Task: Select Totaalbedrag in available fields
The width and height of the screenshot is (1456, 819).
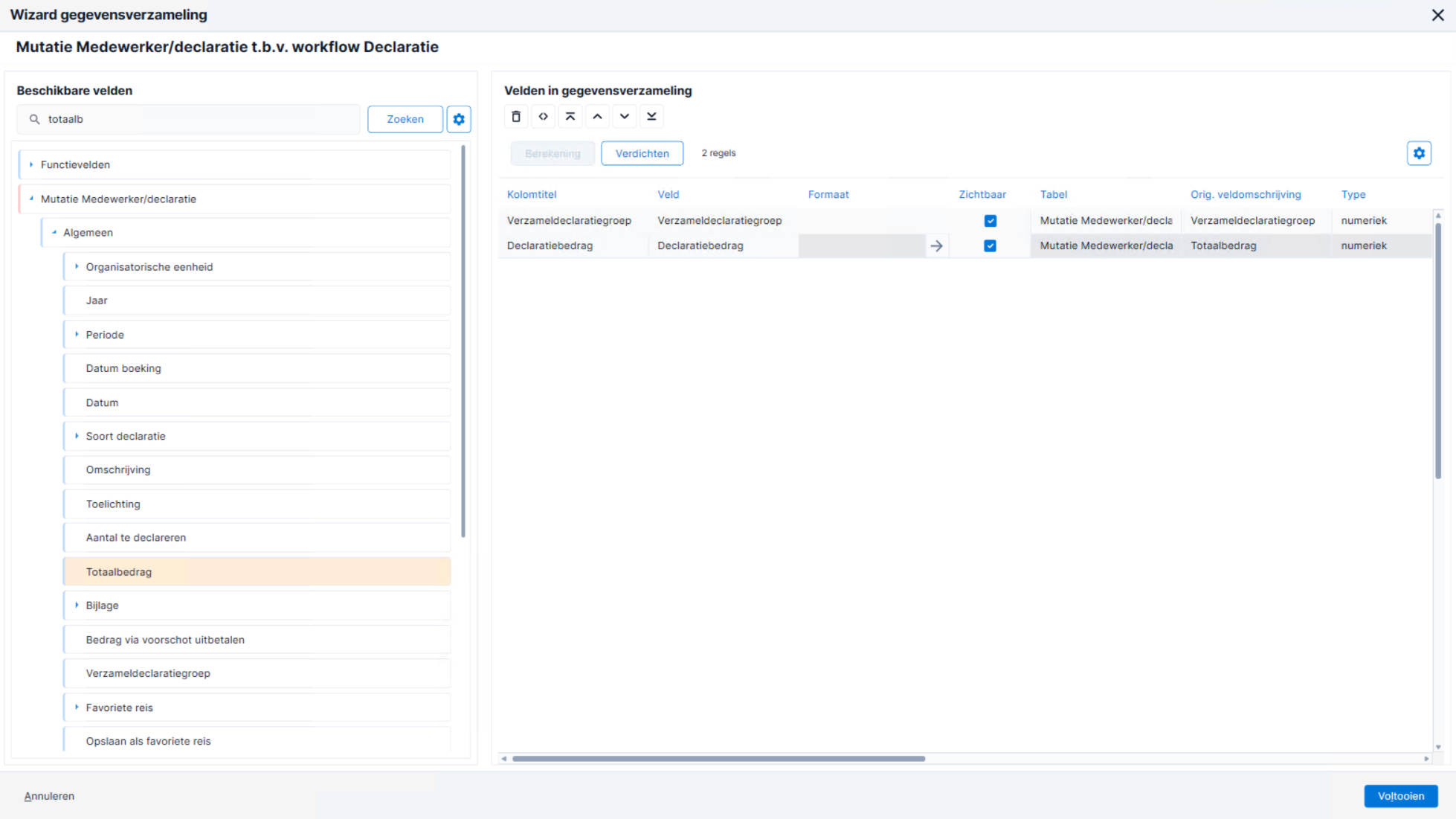Action: [257, 572]
